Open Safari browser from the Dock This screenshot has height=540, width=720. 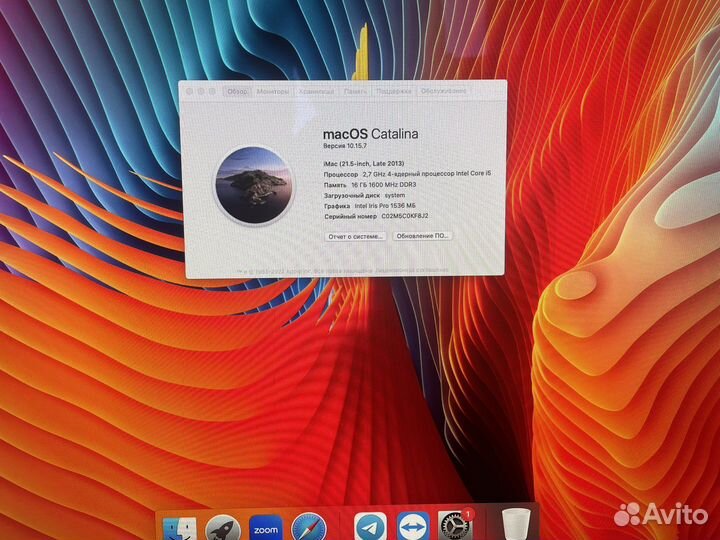point(309,527)
